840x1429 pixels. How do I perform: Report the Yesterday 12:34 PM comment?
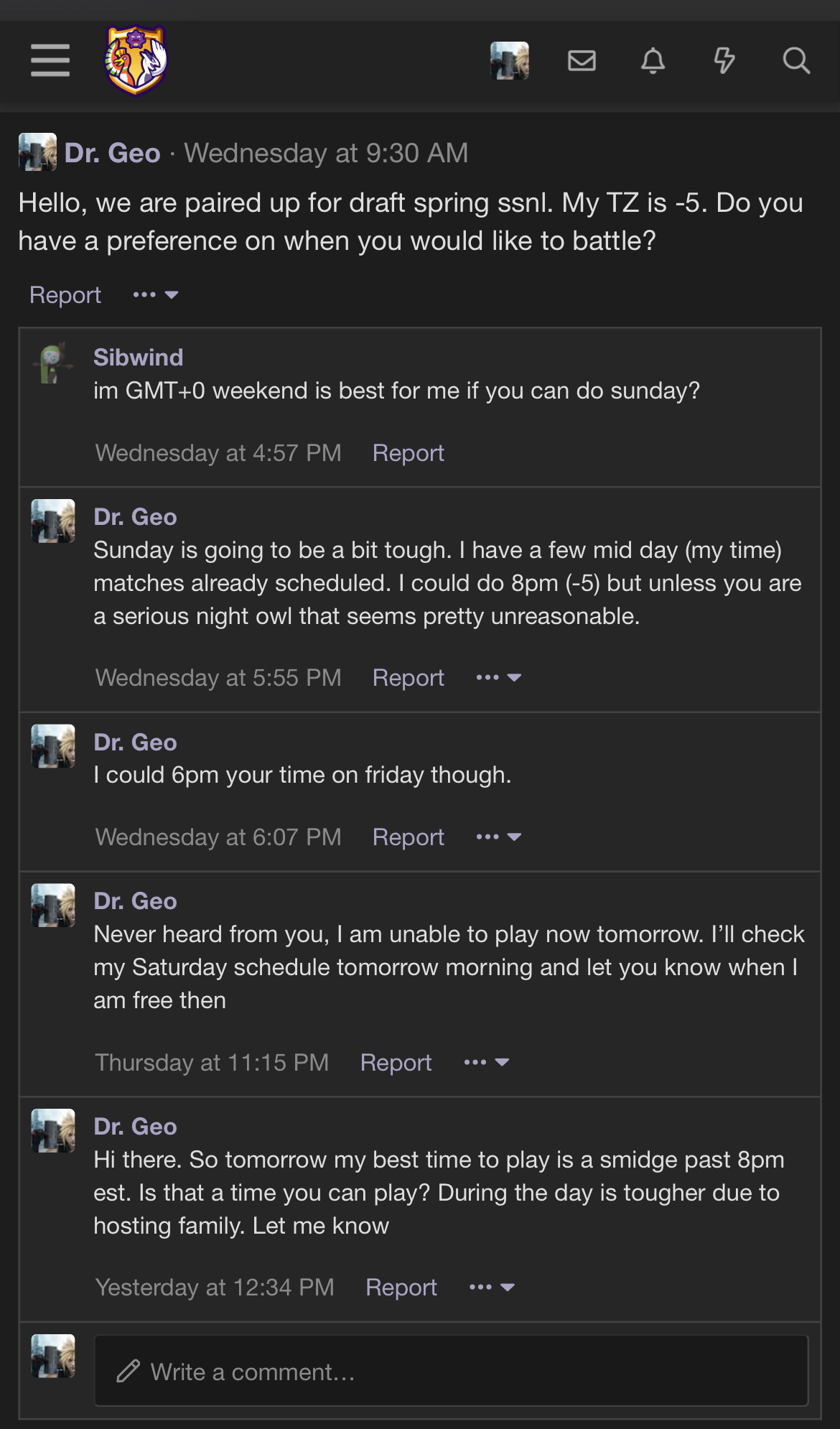pos(401,1288)
